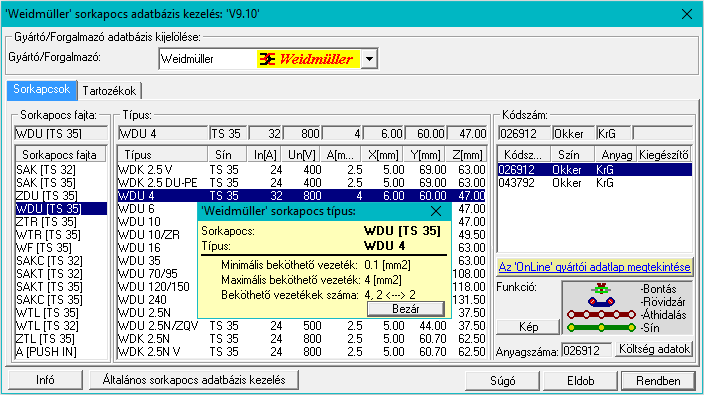The image size is (704, 395).
Task: Click the Infó button
Action: coord(45,380)
